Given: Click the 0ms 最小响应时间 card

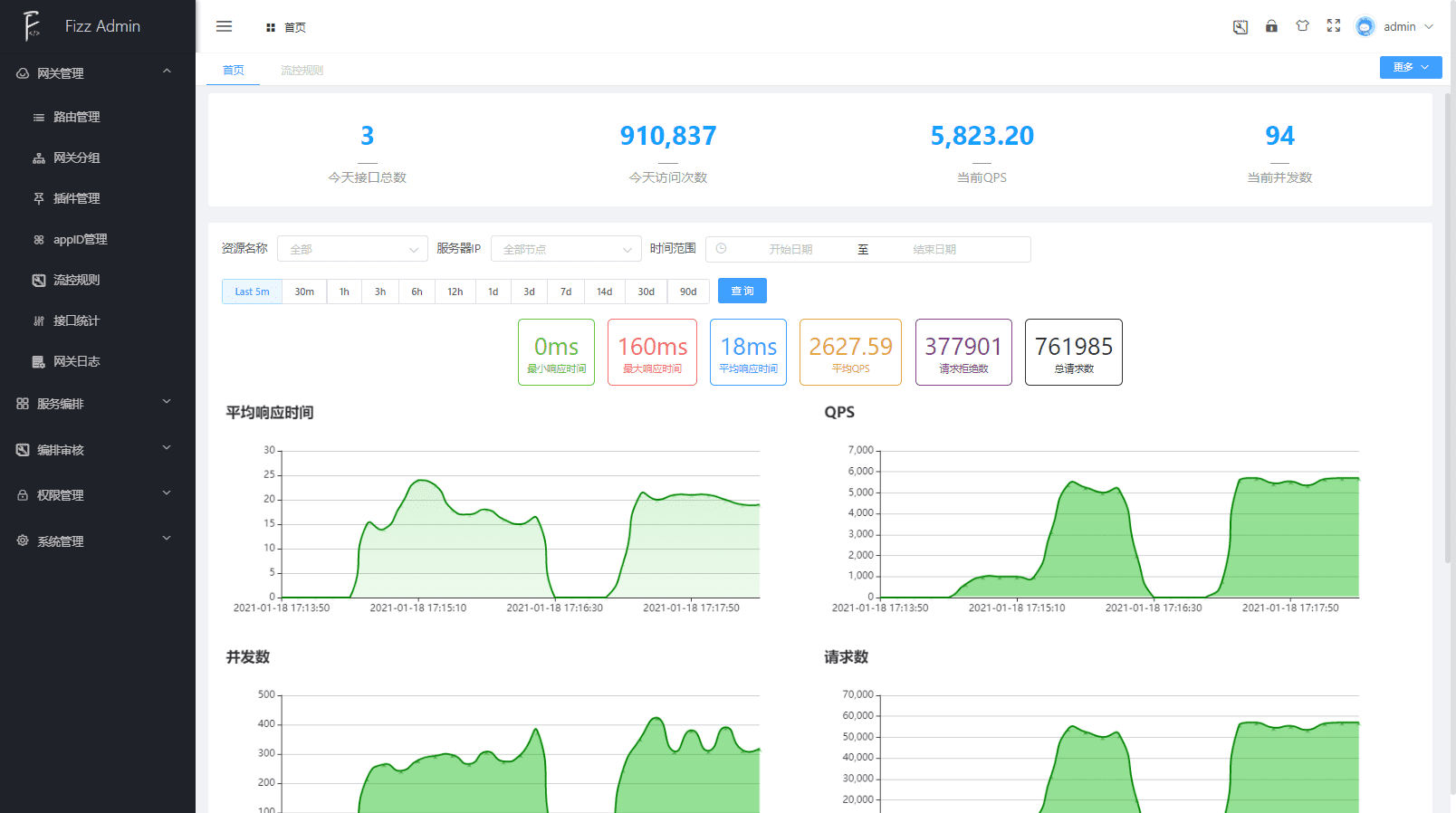Looking at the screenshot, I should [x=556, y=352].
